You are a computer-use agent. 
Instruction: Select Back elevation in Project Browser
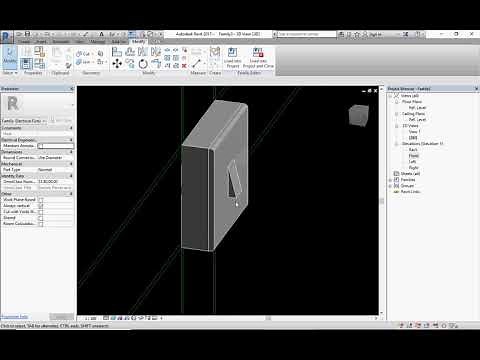pyautogui.click(x=413, y=150)
